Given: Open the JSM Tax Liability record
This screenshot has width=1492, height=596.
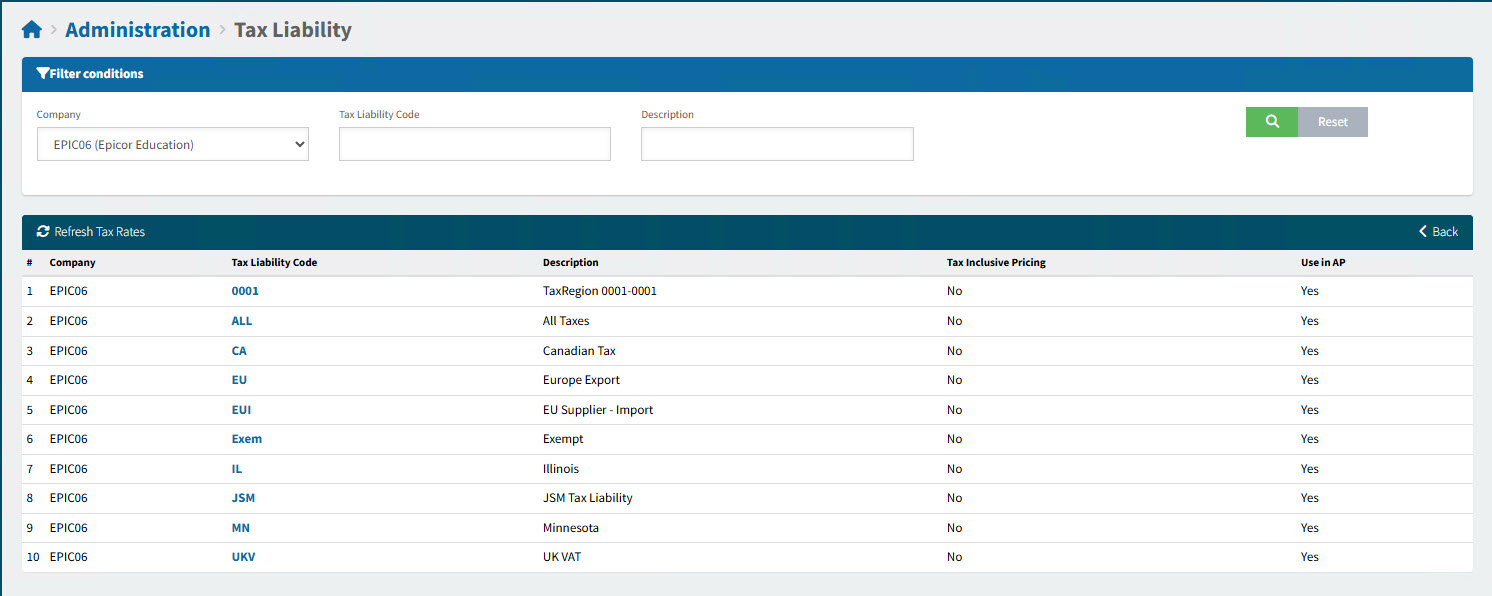Looking at the screenshot, I should pos(242,497).
